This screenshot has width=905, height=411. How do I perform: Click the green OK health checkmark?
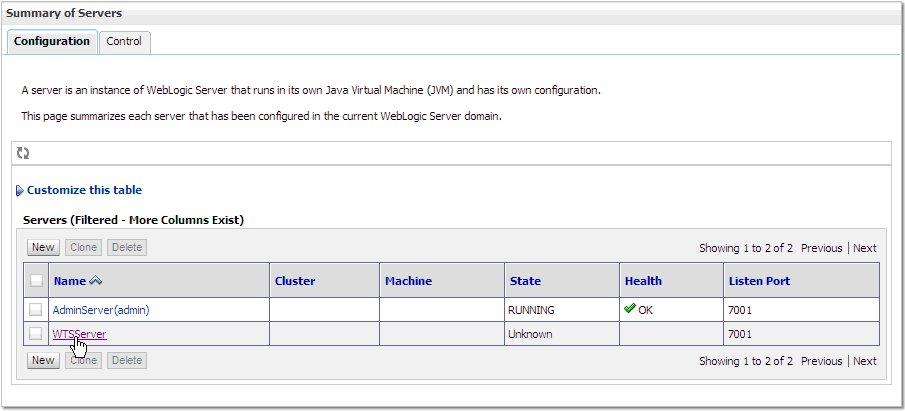click(x=630, y=309)
